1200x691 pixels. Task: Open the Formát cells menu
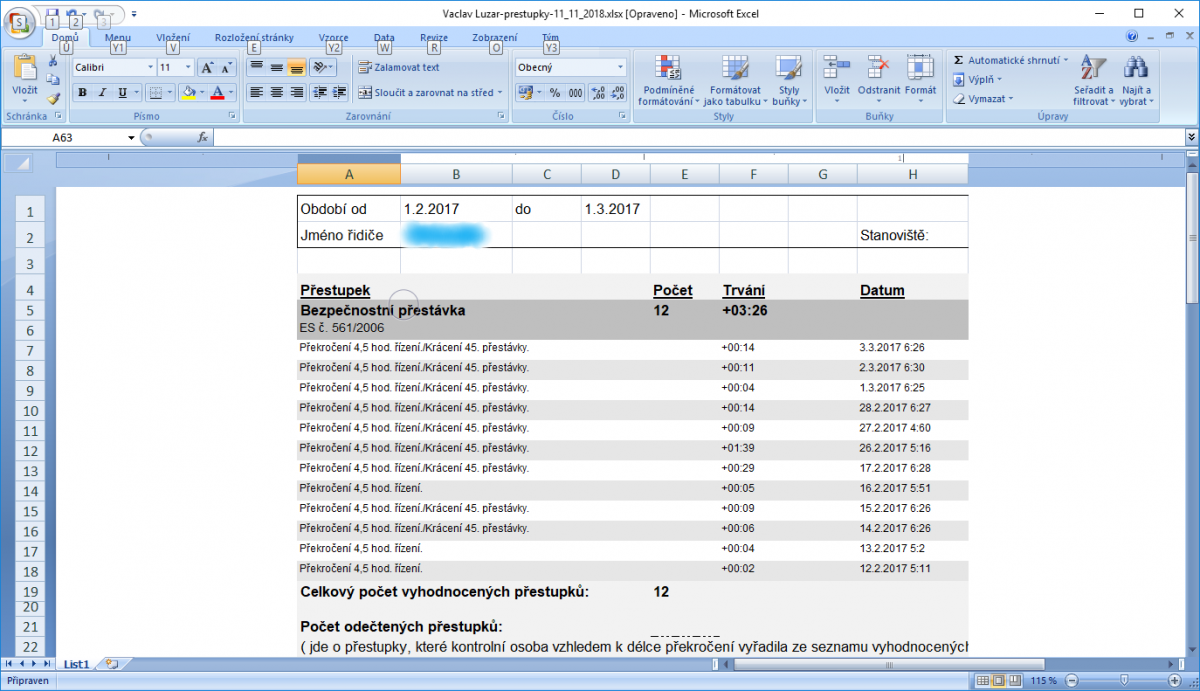920,80
